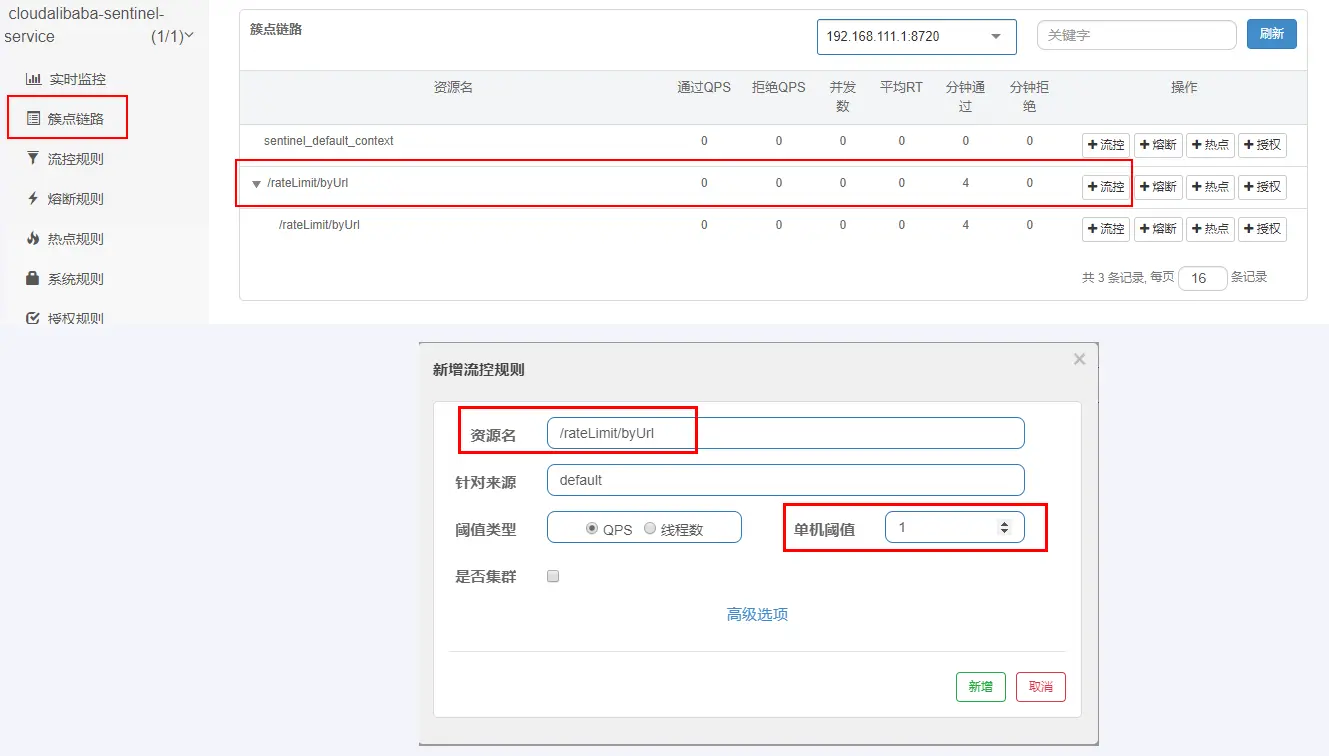Click the 关键字 search input field
This screenshot has height=756, width=1329.
[x=1136, y=35]
